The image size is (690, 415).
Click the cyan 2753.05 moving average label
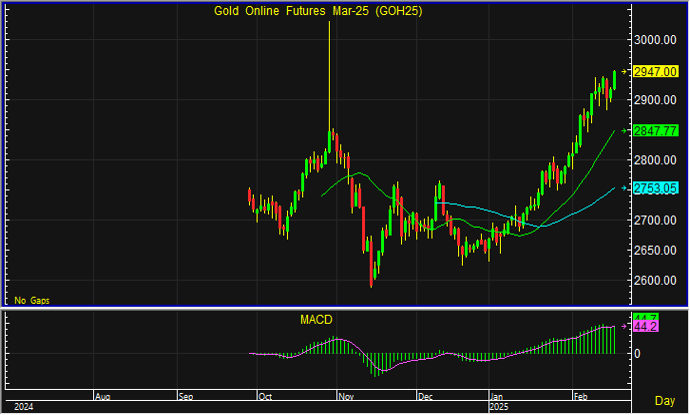[655, 188]
